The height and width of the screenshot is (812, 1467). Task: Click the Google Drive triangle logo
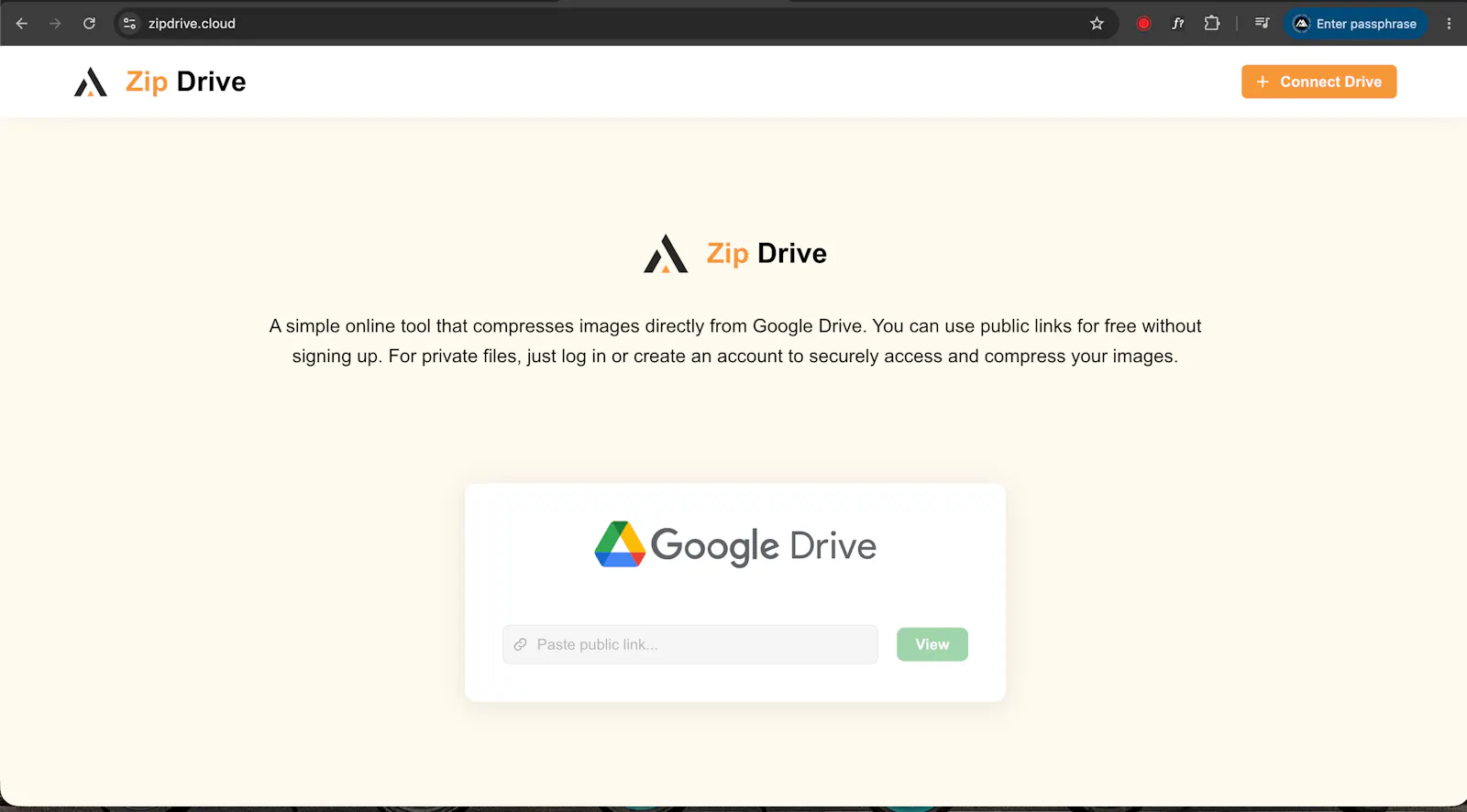click(620, 544)
